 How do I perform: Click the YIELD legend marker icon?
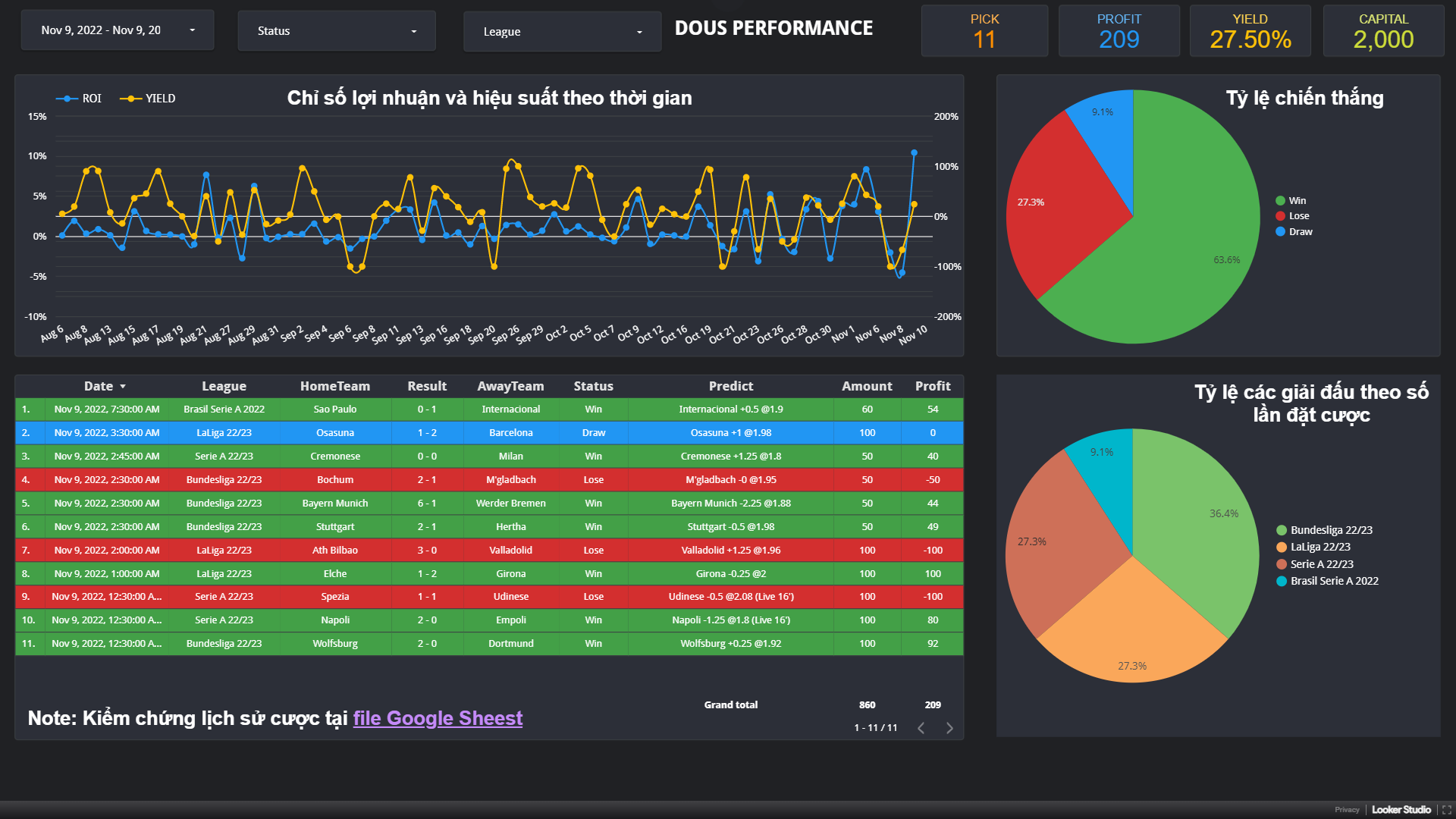(130, 99)
